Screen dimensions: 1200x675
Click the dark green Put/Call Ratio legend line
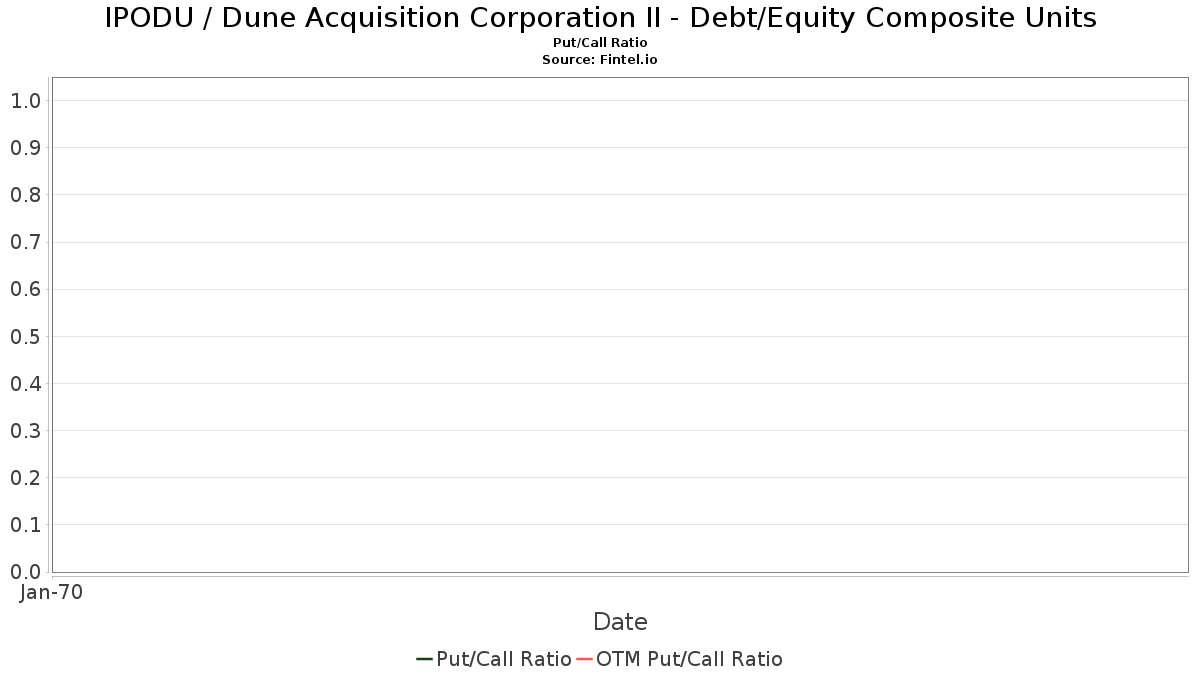pyautogui.click(x=424, y=659)
